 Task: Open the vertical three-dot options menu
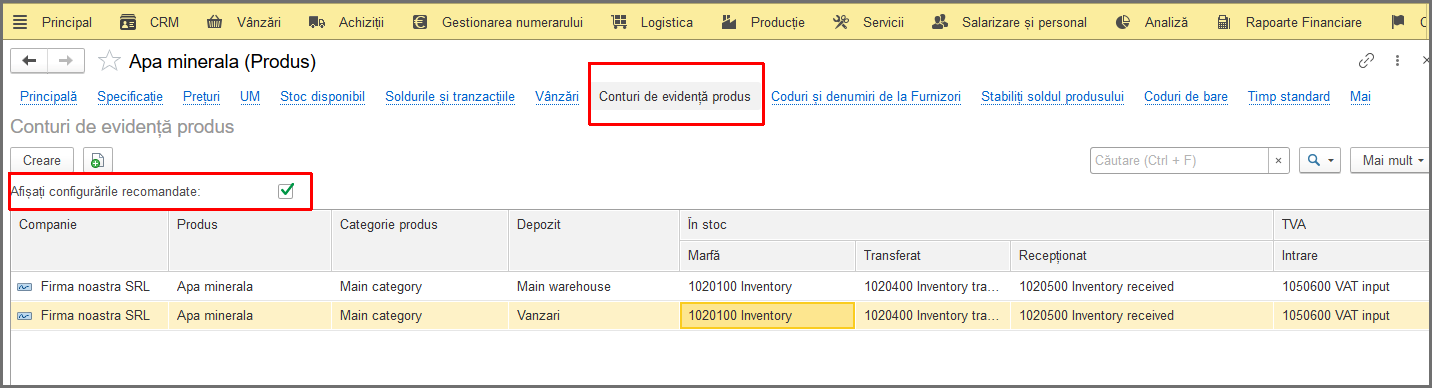(1397, 61)
